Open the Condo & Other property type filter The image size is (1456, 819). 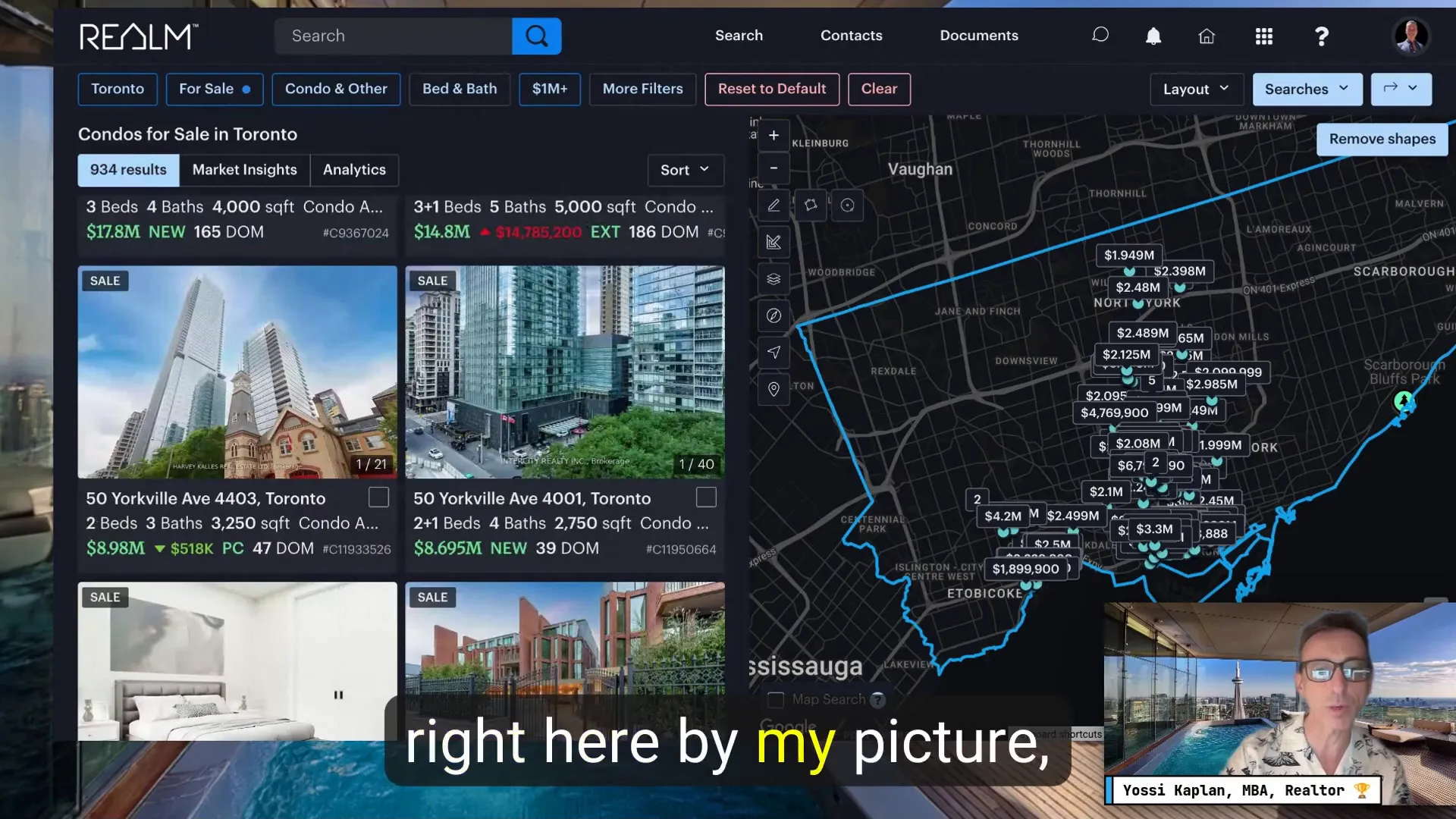(x=336, y=89)
